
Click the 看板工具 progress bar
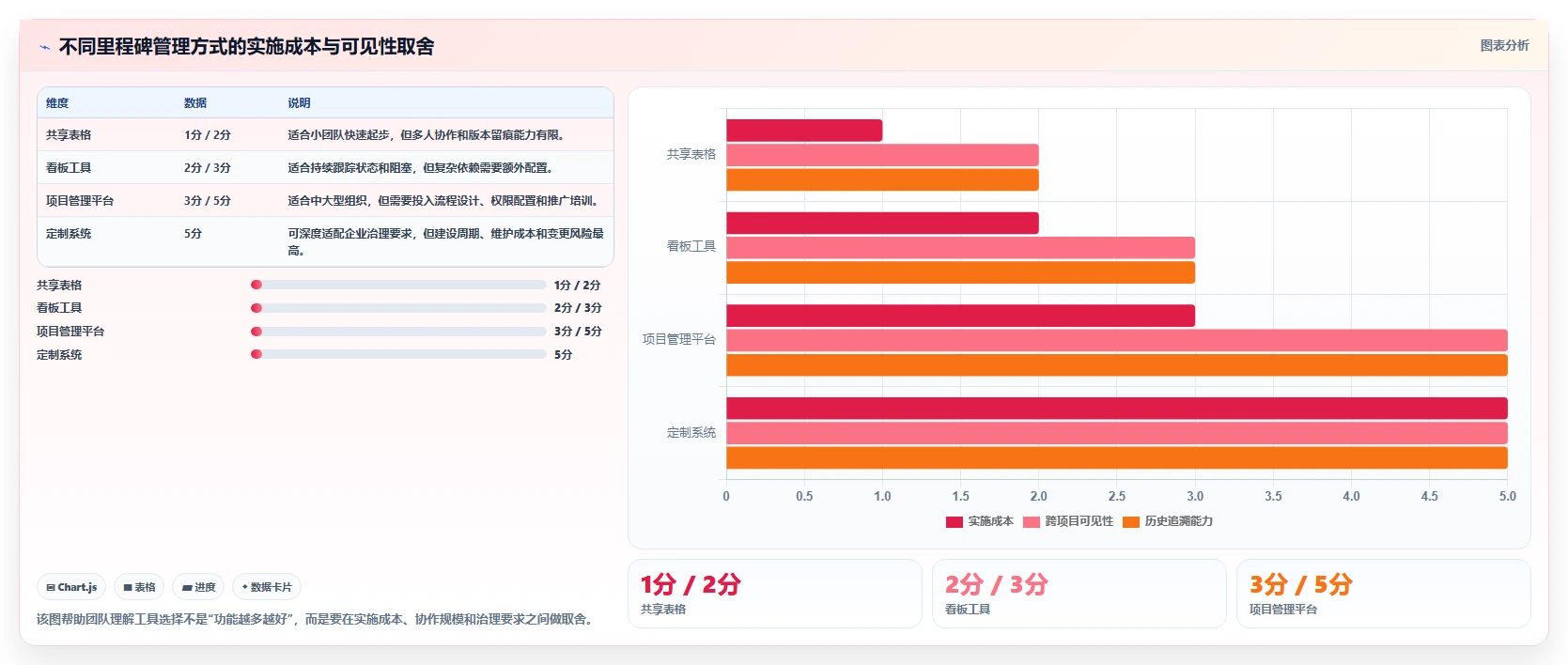tap(398, 308)
